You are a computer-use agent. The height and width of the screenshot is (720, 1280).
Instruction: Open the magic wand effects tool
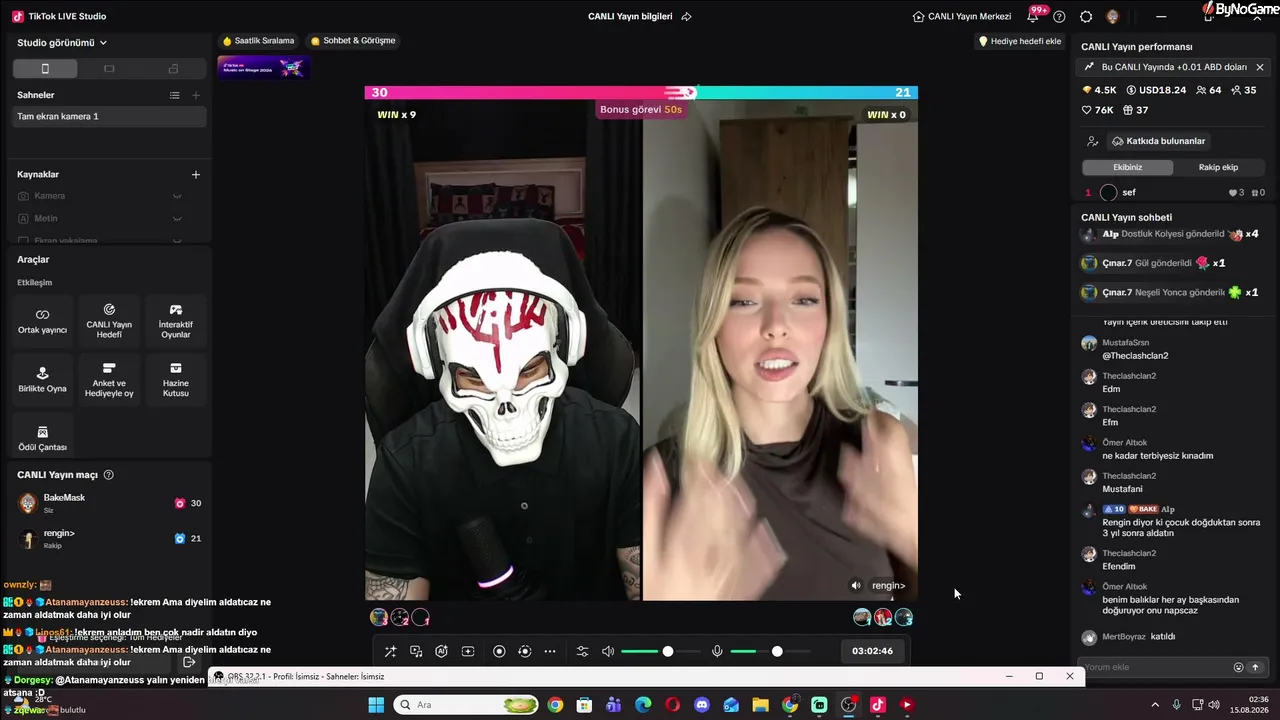coord(390,652)
